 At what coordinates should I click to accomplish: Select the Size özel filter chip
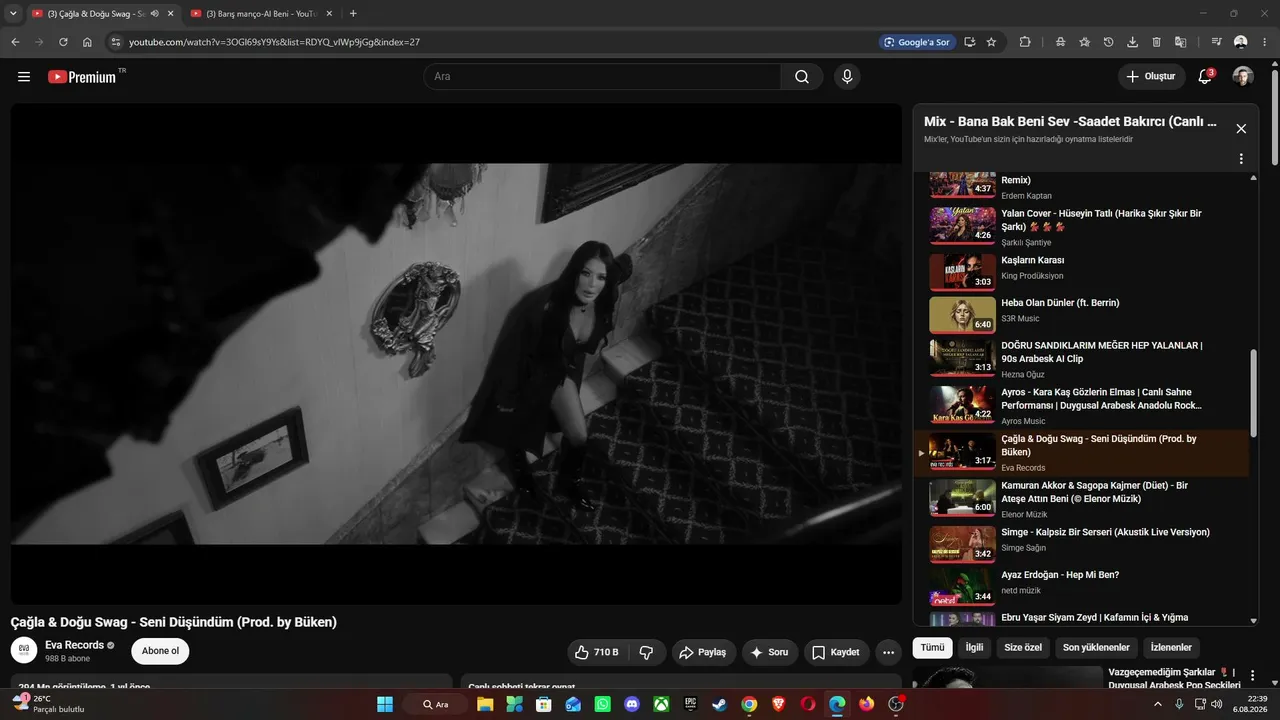pos(1023,647)
